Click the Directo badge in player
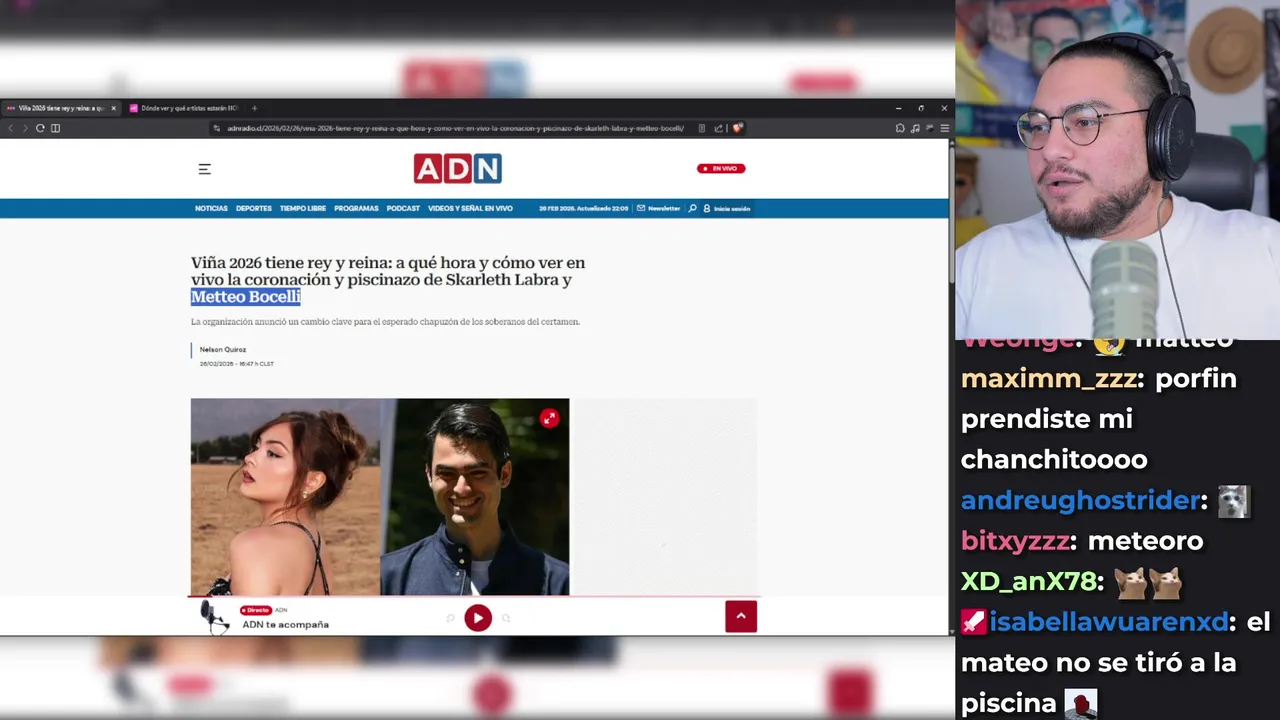The width and height of the screenshot is (1280, 720). (256, 610)
